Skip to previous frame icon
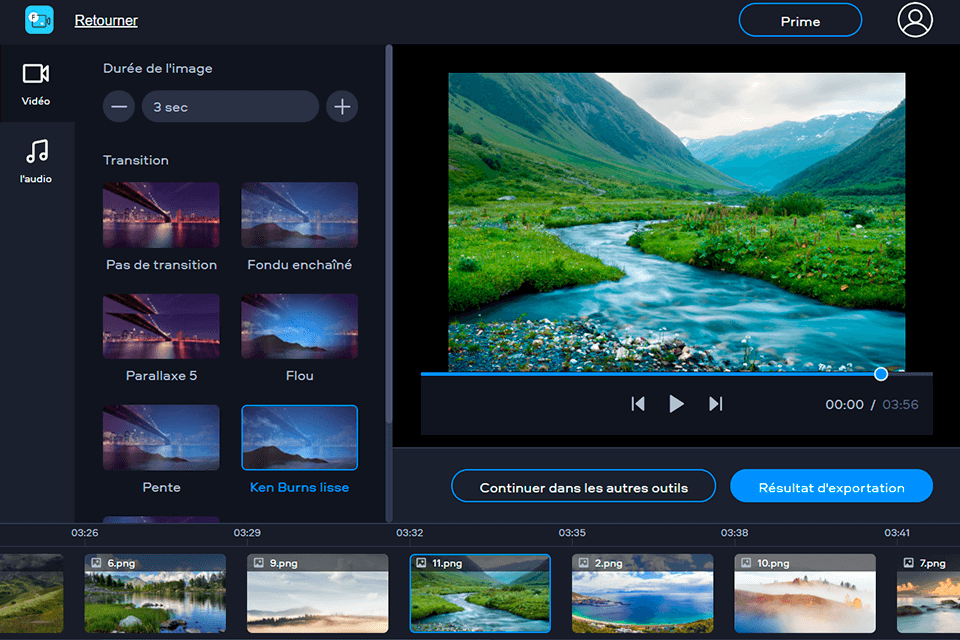The image size is (960, 640). pos(638,404)
